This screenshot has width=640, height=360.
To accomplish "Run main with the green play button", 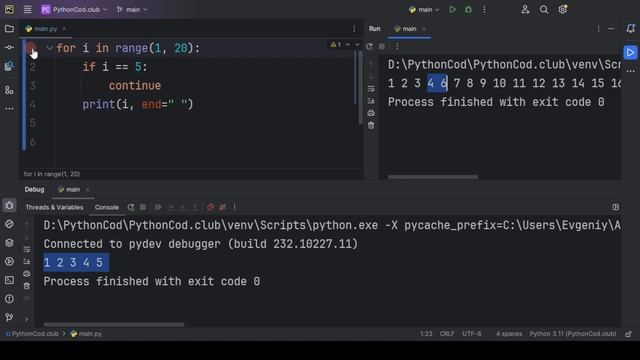I will (x=452, y=9).
